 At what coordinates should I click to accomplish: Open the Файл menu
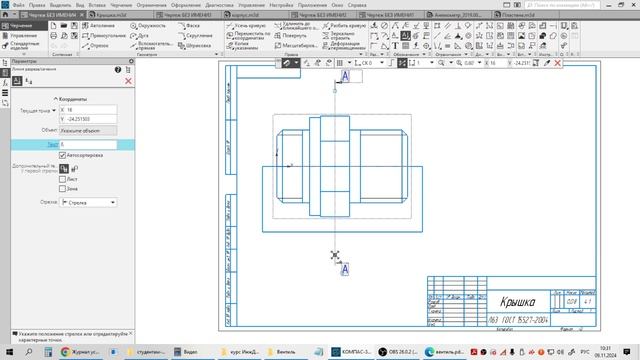point(18,5)
